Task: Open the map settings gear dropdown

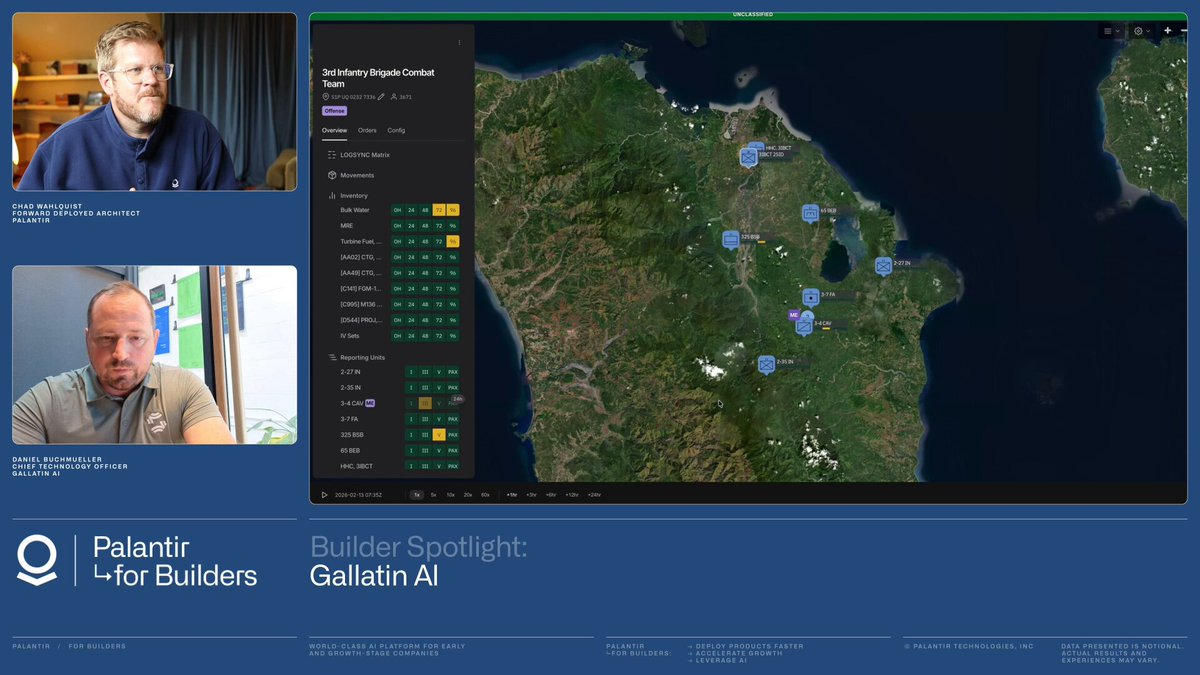Action: coord(1142,31)
